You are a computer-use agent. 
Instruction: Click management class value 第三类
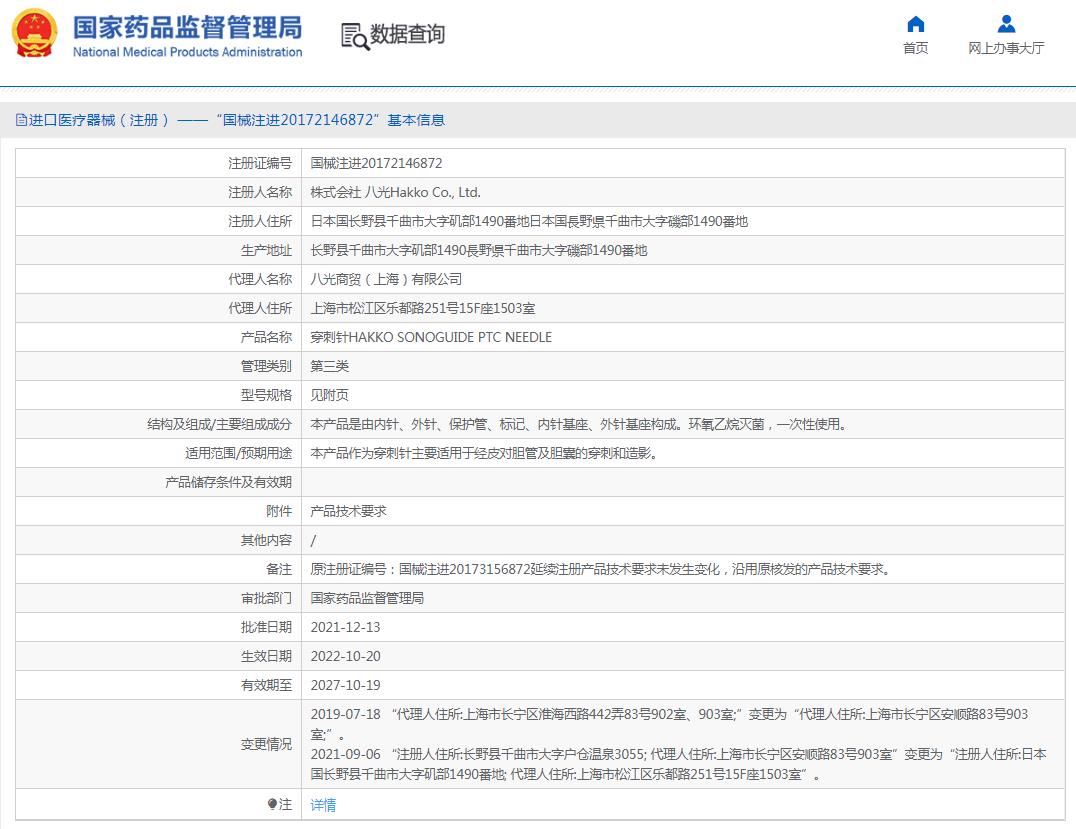329,366
